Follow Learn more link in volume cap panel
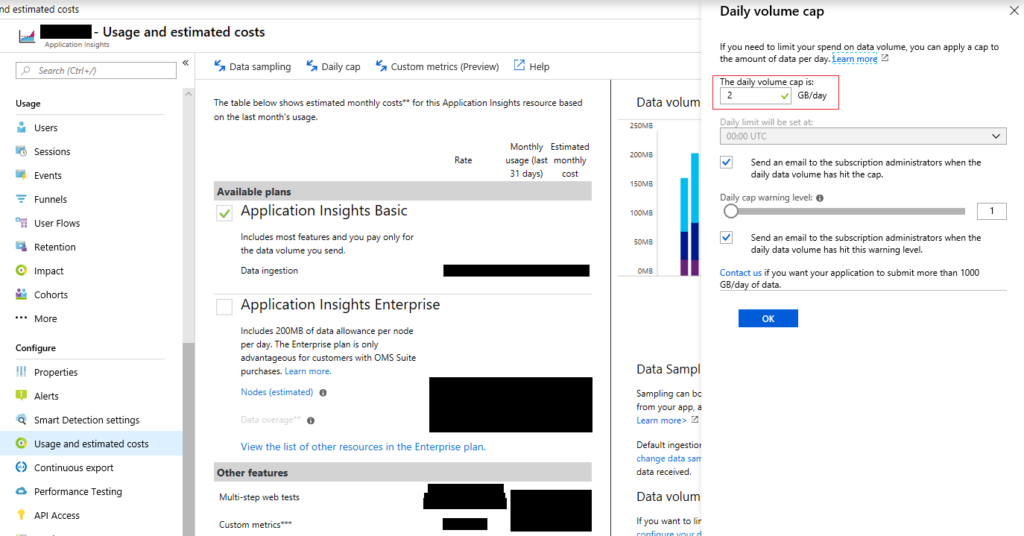The height and width of the screenshot is (536, 1024). point(855,59)
